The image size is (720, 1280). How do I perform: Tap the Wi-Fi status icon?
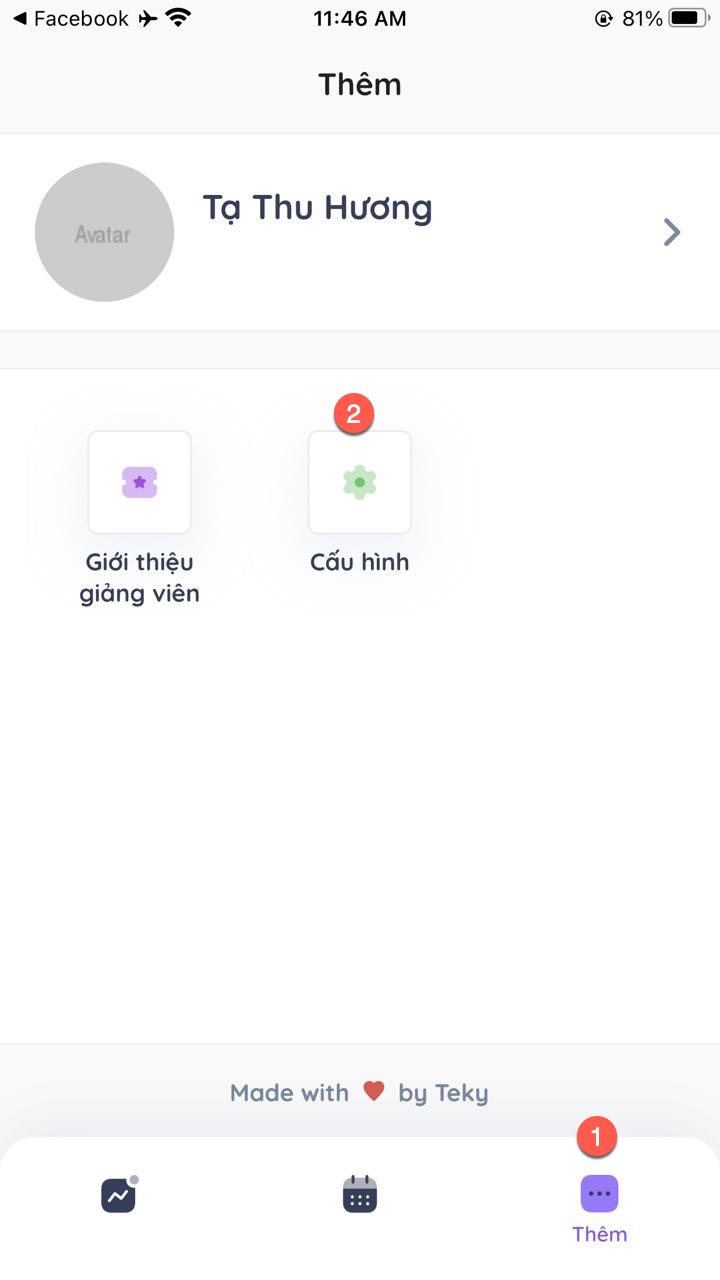(179, 18)
